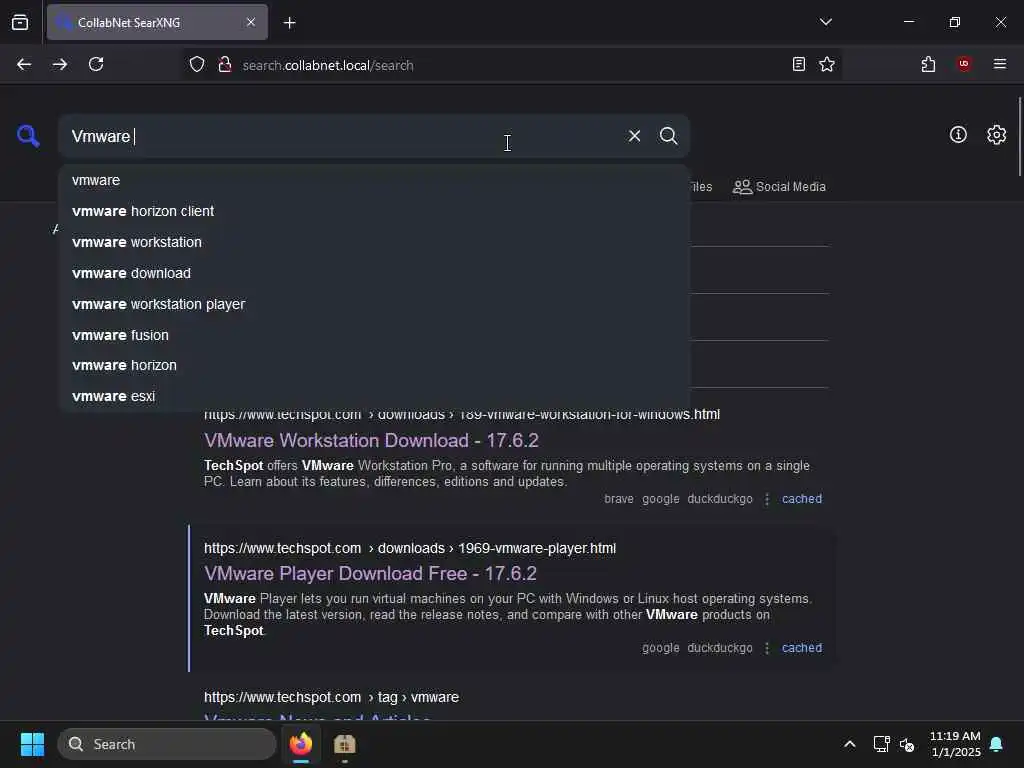Bookmark this page with the star
The image size is (1024, 768).
(x=827, y=64)
